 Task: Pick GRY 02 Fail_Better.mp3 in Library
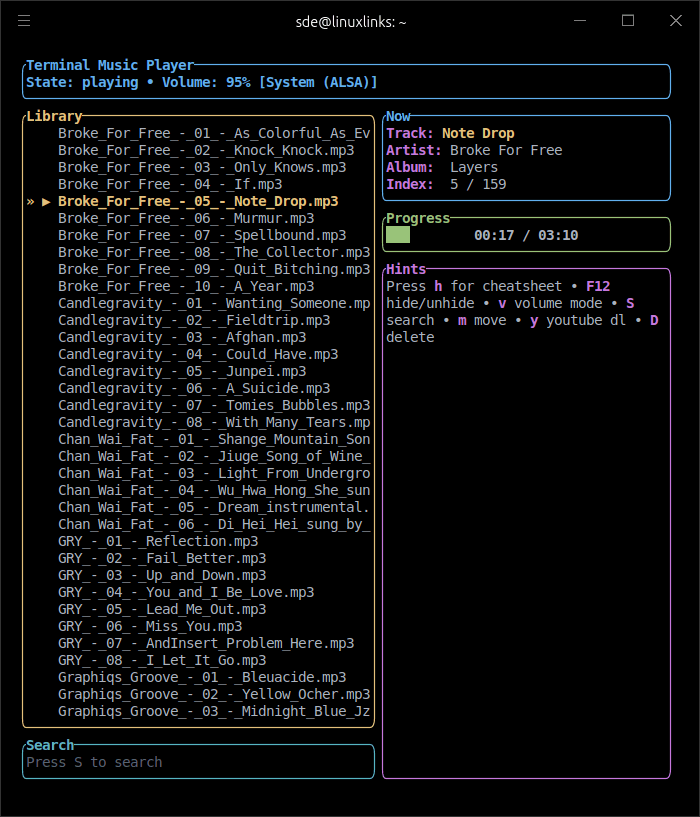coord(161,558)
